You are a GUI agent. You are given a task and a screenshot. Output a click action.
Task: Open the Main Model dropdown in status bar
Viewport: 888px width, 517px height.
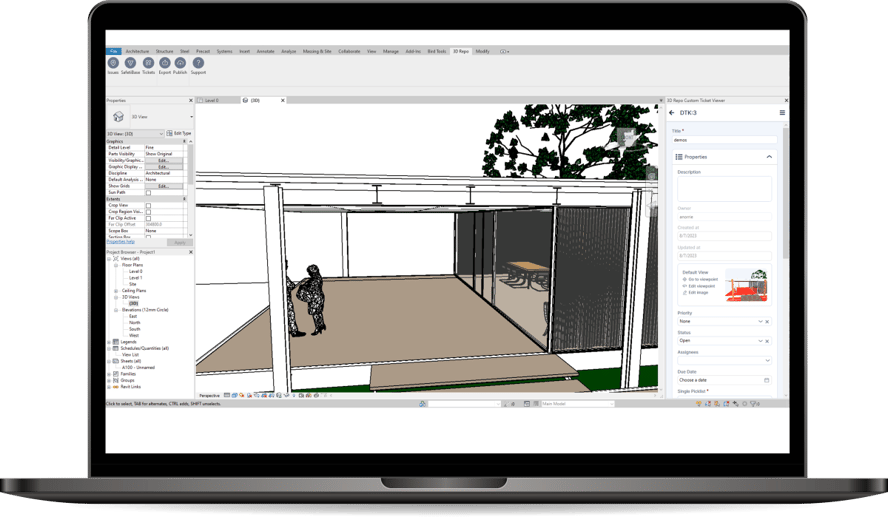tap(612, 404)
